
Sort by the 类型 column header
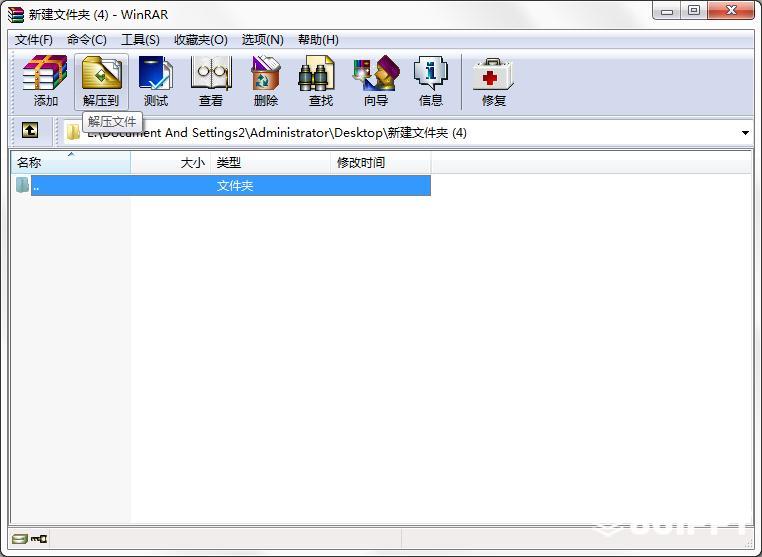271,162
